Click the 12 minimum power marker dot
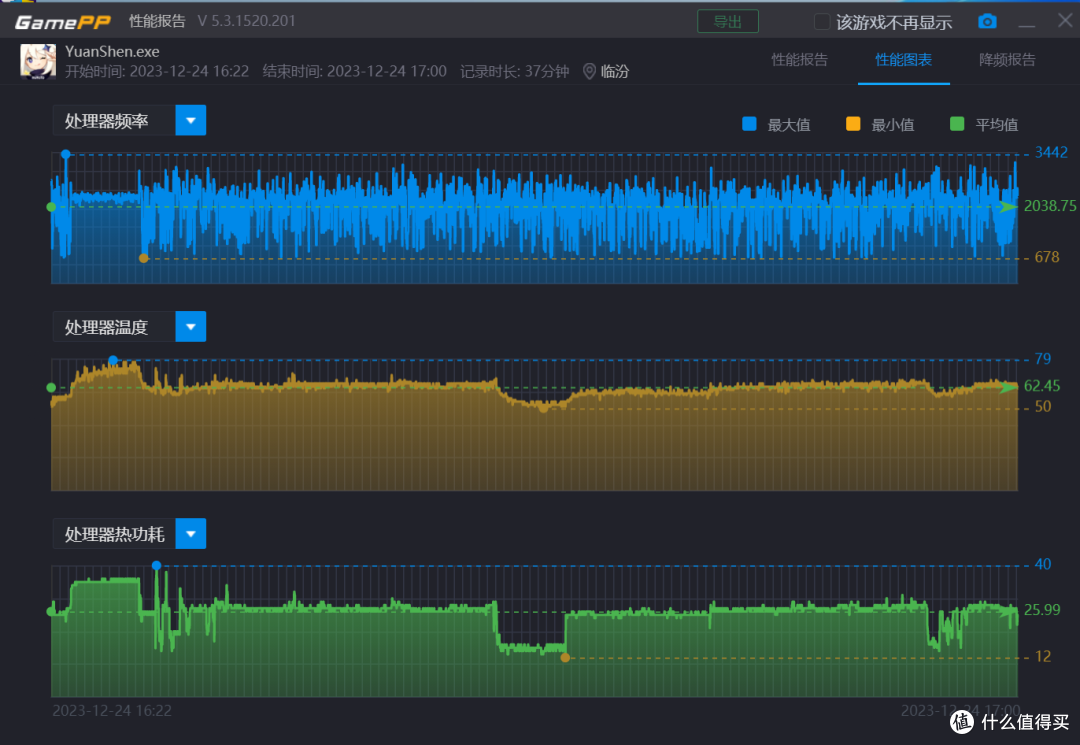Image resolution: width=1080 pixels, height=745 pixels. pos(565,658)
